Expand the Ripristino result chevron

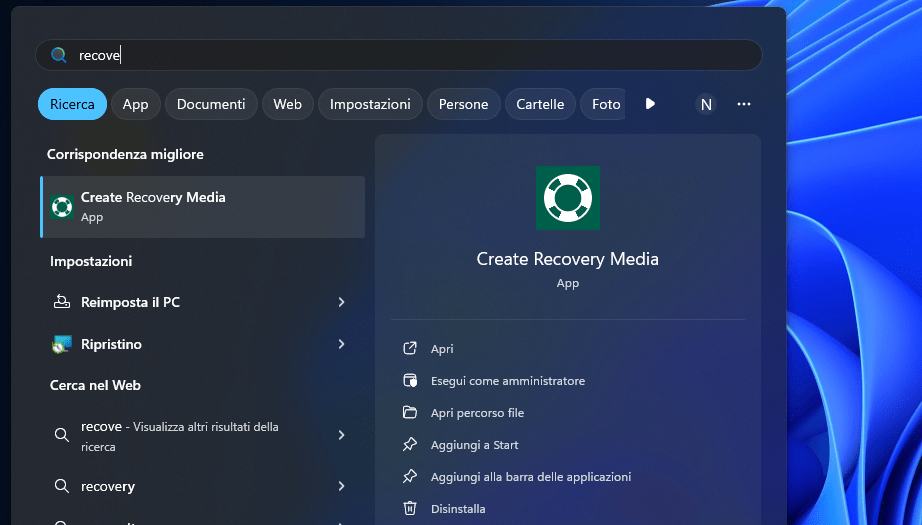pos(341,344)
